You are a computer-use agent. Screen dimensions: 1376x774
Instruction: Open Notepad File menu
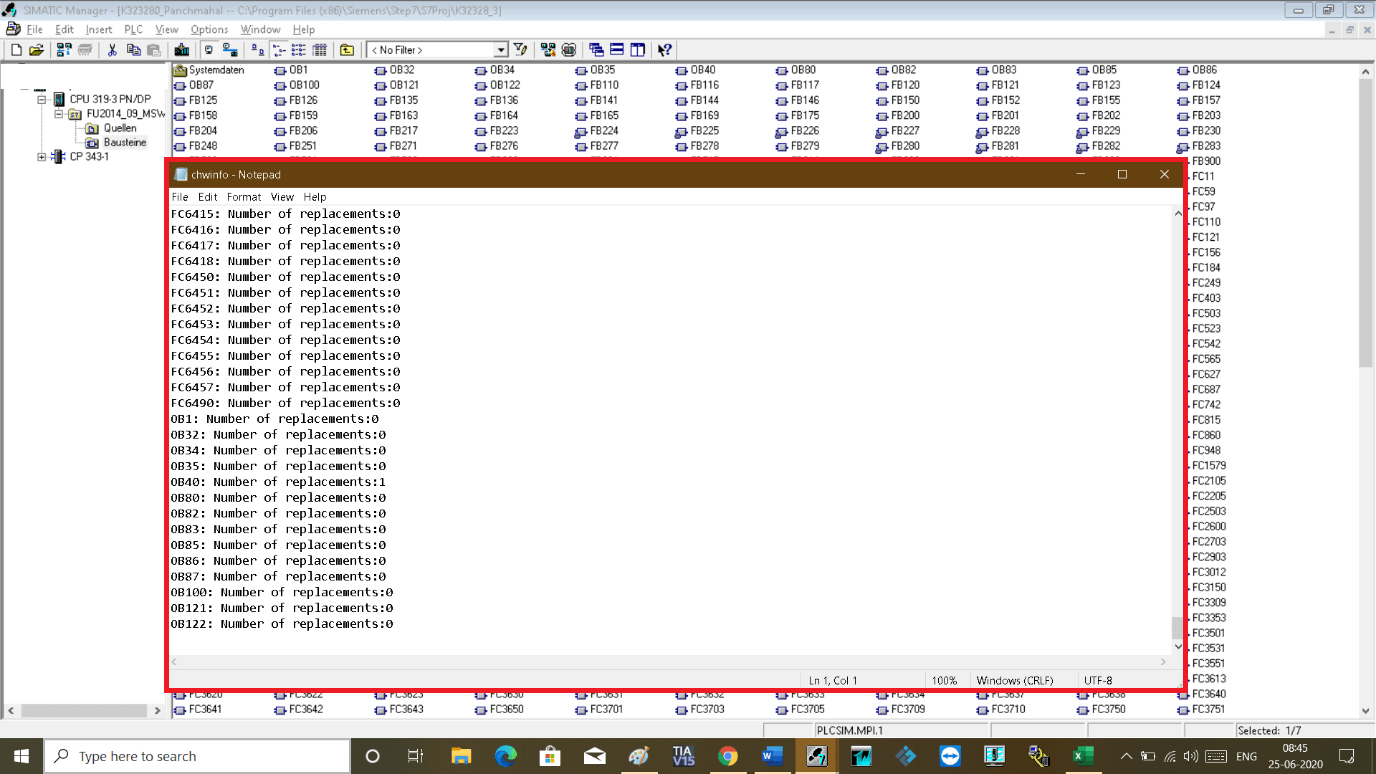pos(180,197)
